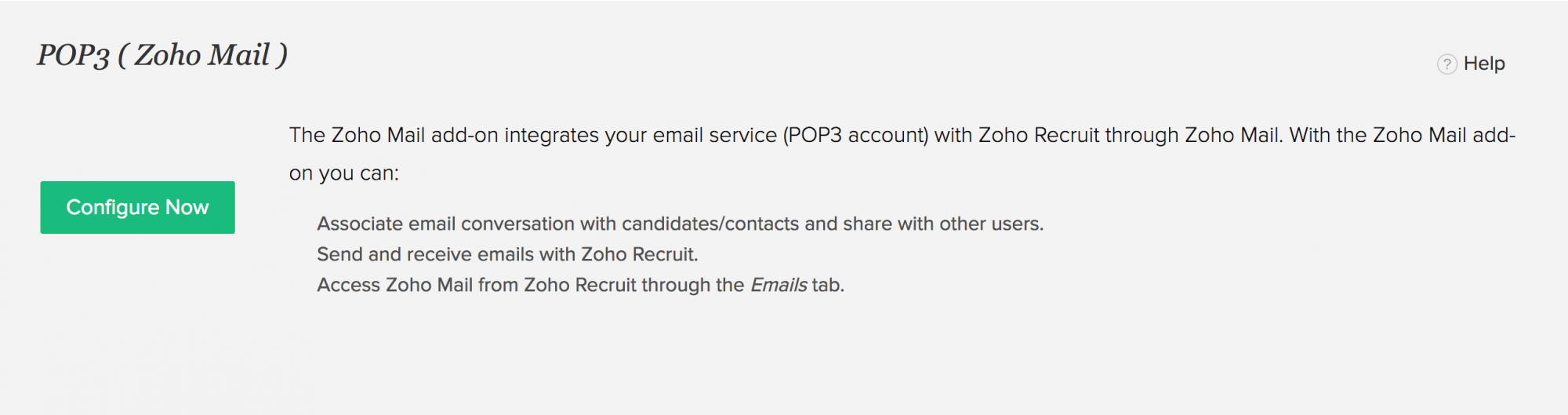Click the 'tab.' word ending the last line
The image size is (1568, 415).
point(828,285)
